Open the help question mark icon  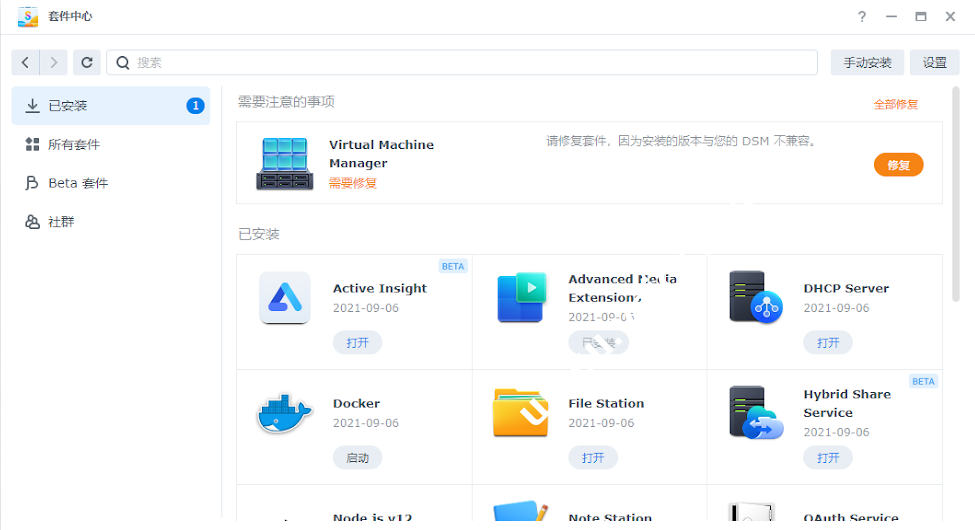[x=862, y=17]
